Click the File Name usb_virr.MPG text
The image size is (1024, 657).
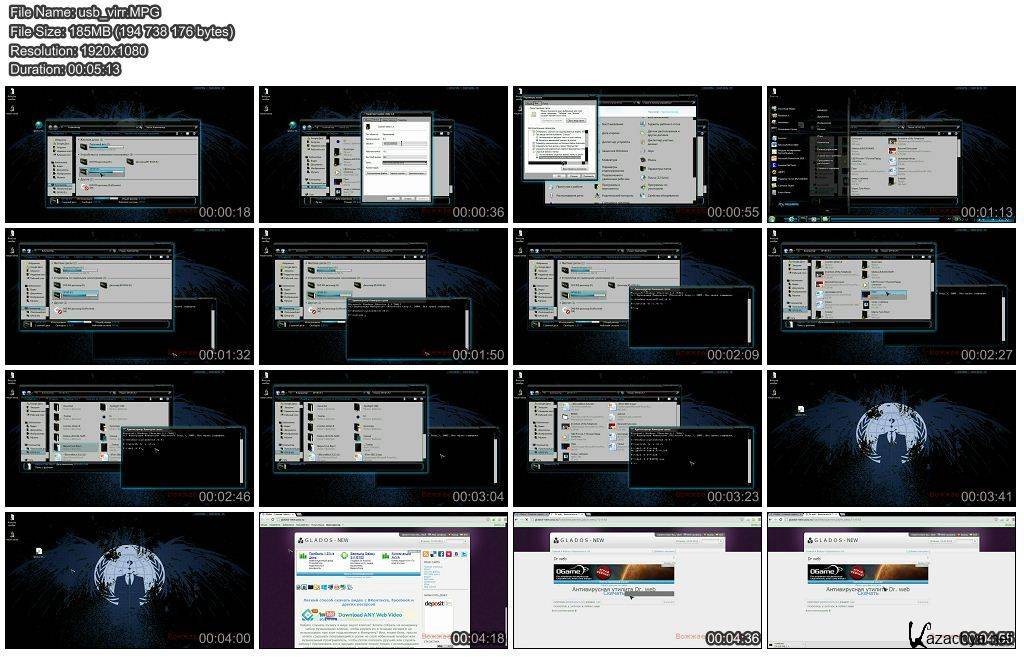85,12
